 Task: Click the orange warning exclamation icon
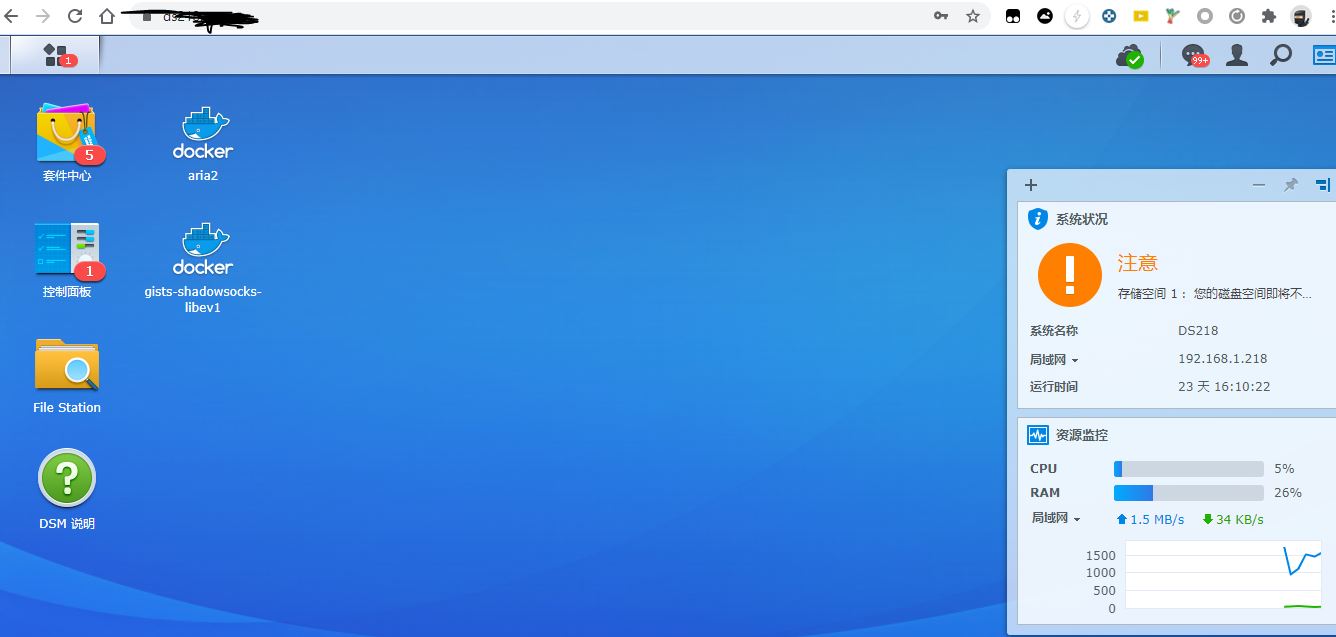click(x=1069, y=274)
